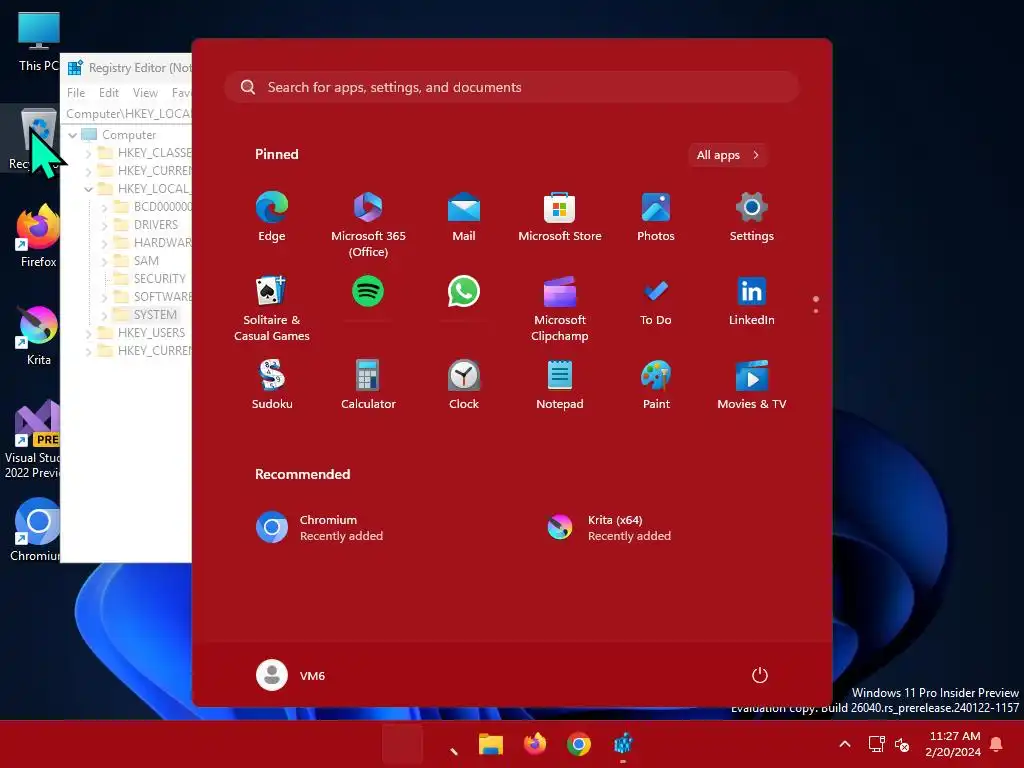This screenshot has width=1024, height=768.
Task: Select Chromium desktop shortcut
Action: pos(37,530)
